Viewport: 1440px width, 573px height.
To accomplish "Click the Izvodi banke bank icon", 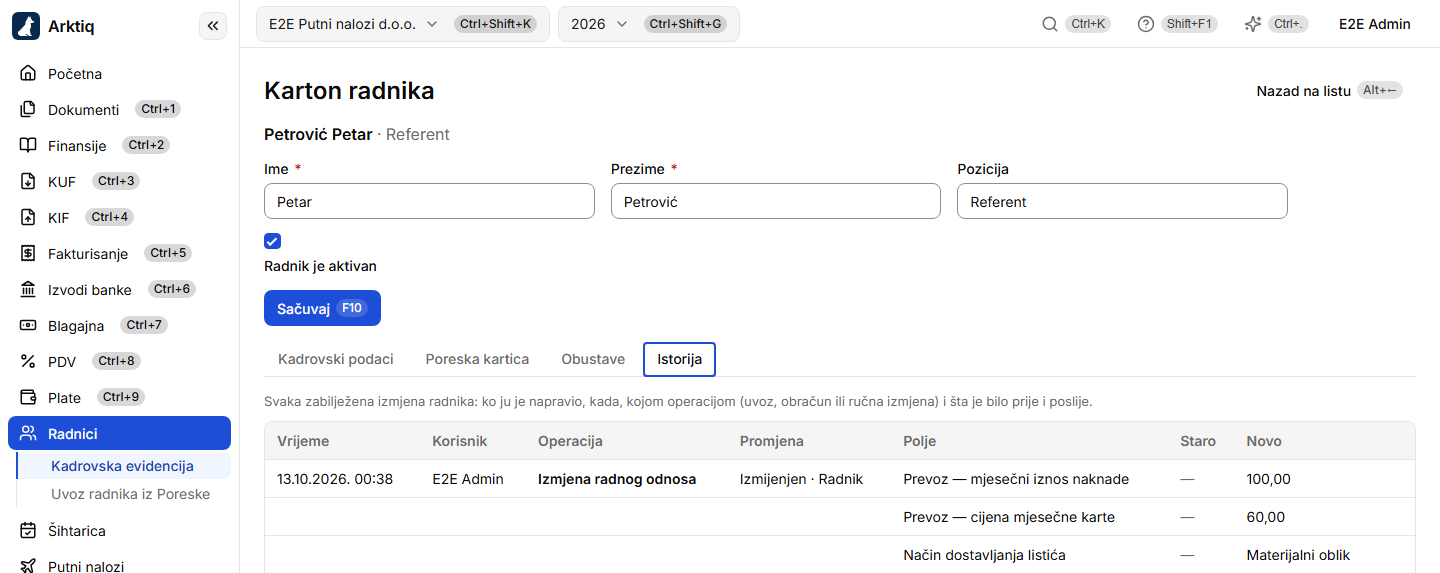I will (x=28, y=290).
